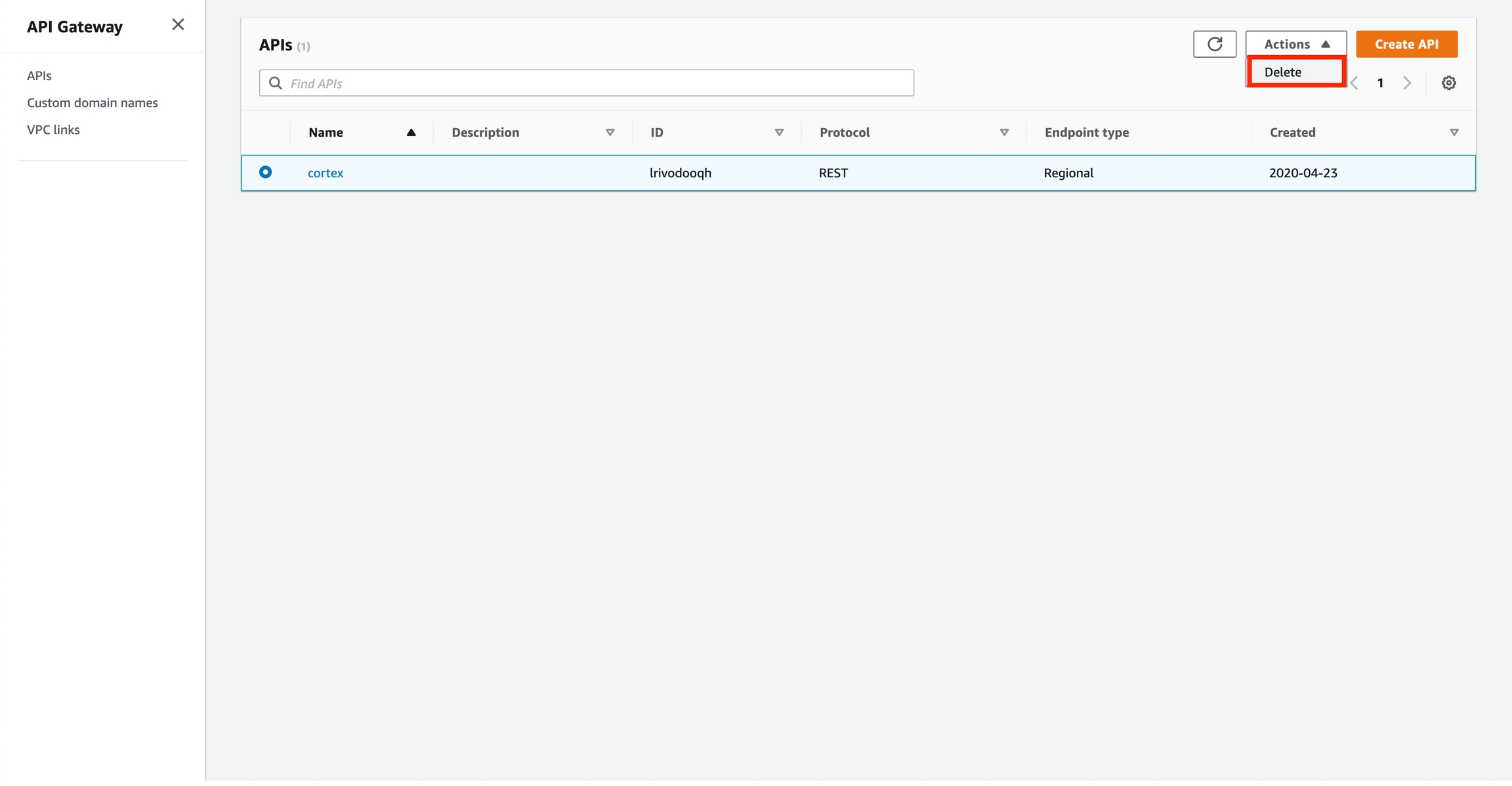Open Custom domain names in sidebar
1512x786 pixels.
tap(93, 102)
